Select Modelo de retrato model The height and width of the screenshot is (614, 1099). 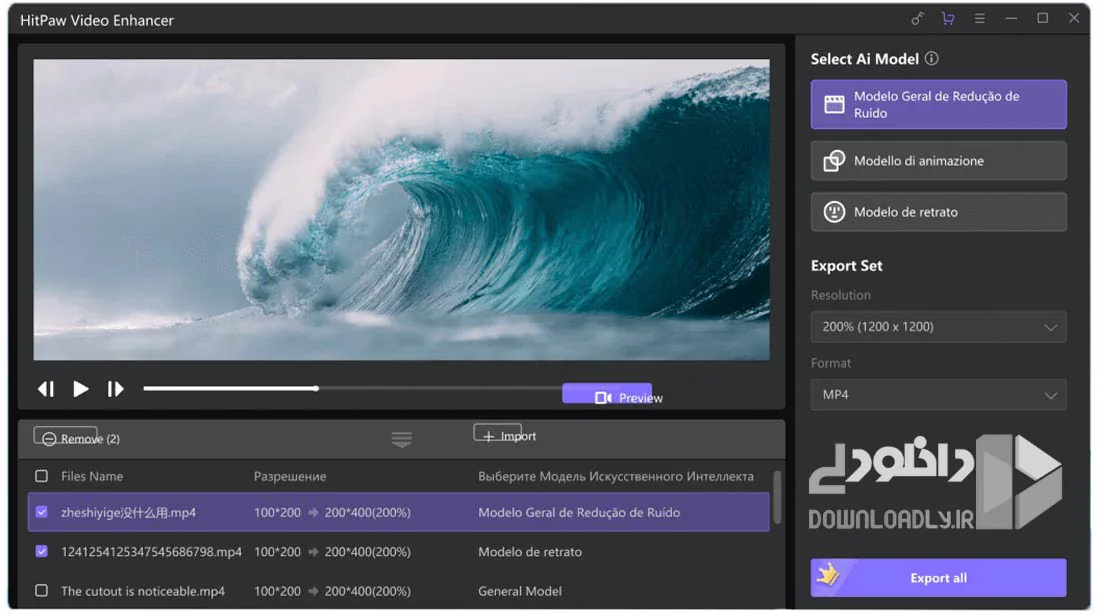tap(938, 212)
